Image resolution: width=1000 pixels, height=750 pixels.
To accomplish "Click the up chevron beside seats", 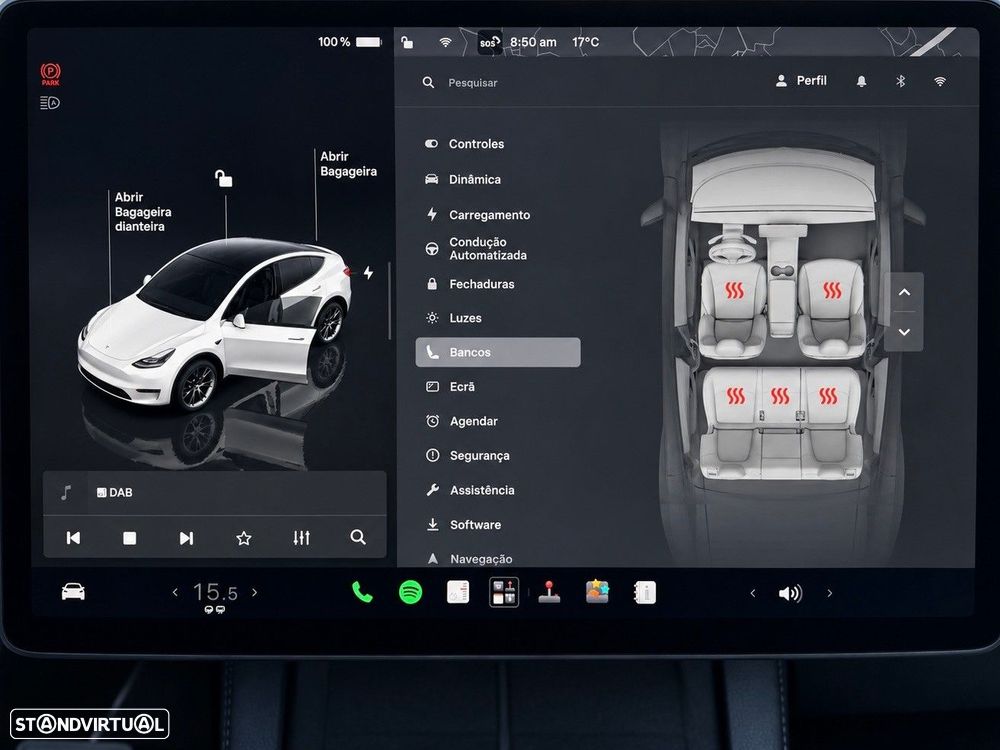I will (x=904, y=292).
